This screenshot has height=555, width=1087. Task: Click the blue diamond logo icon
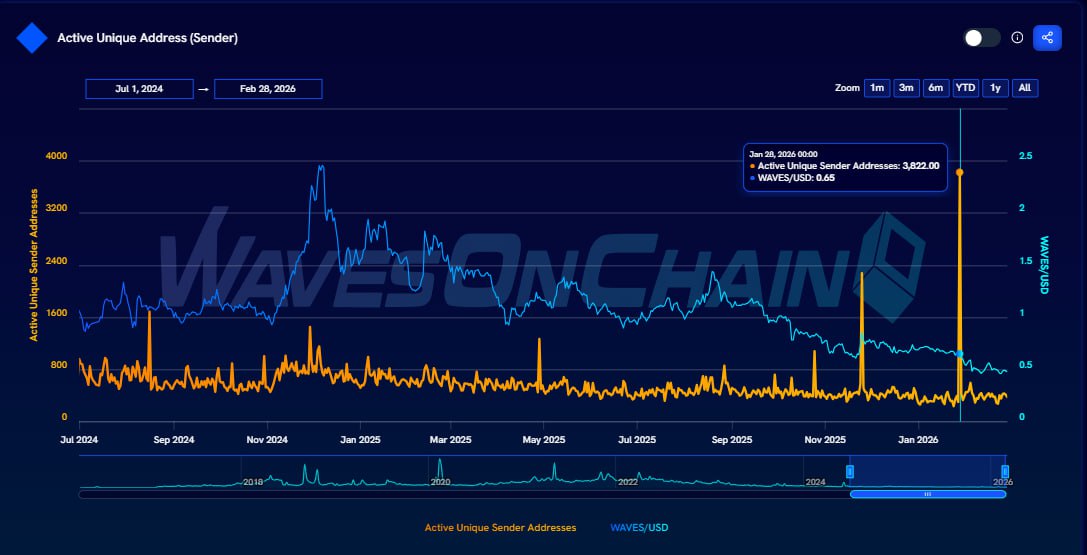32,38
